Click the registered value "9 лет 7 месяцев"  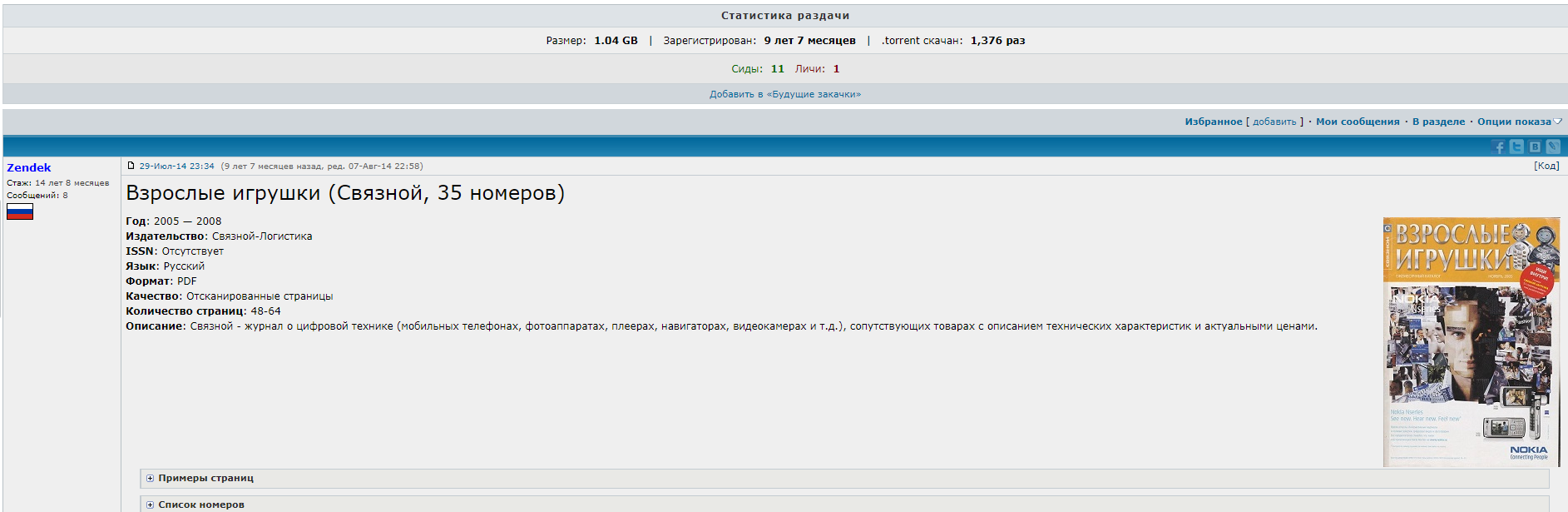(x=810, y=41)
